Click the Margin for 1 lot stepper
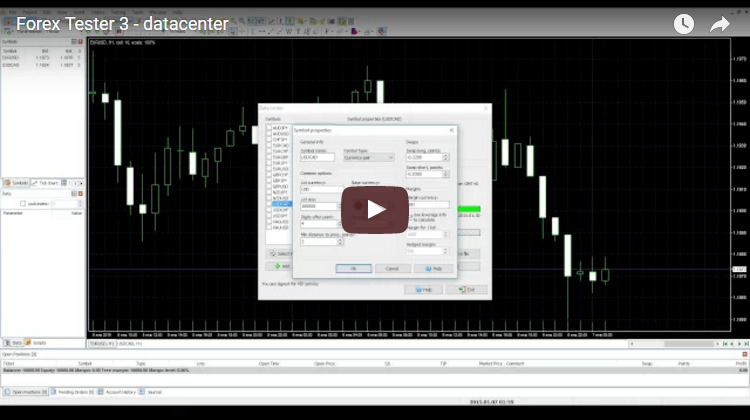The height and width of the screenshot is (420, 750). (x=445, y=234)
